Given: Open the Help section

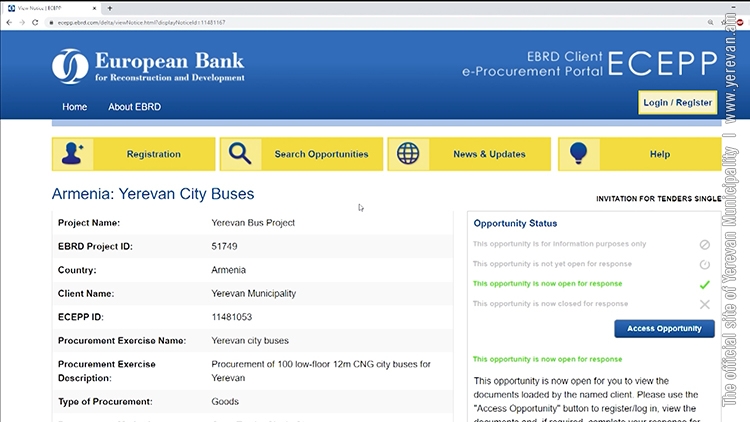Looking at the screenshot, I should (640, 154).
